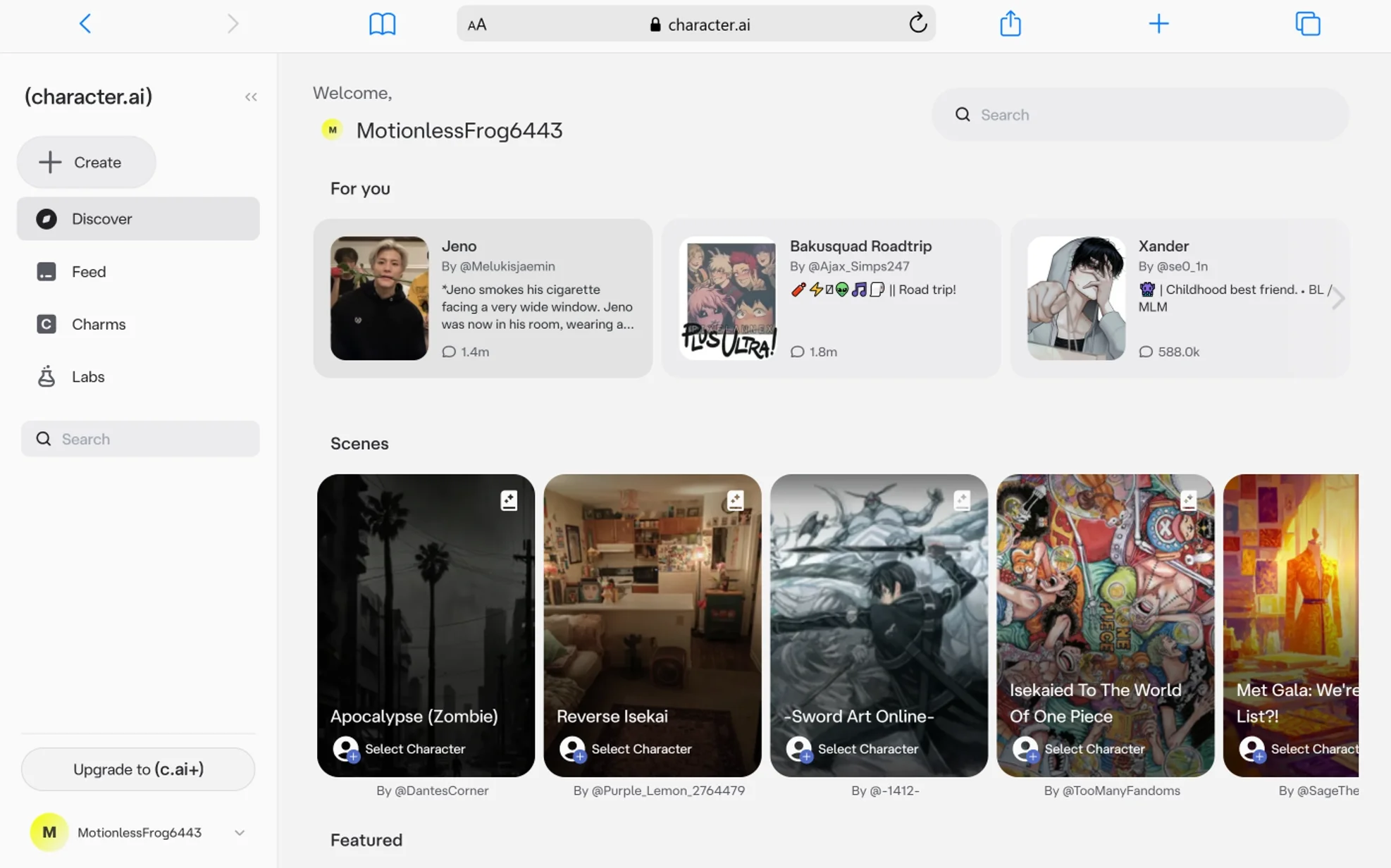
Task: Click the top-right Search box
Action: [1140, 115]
